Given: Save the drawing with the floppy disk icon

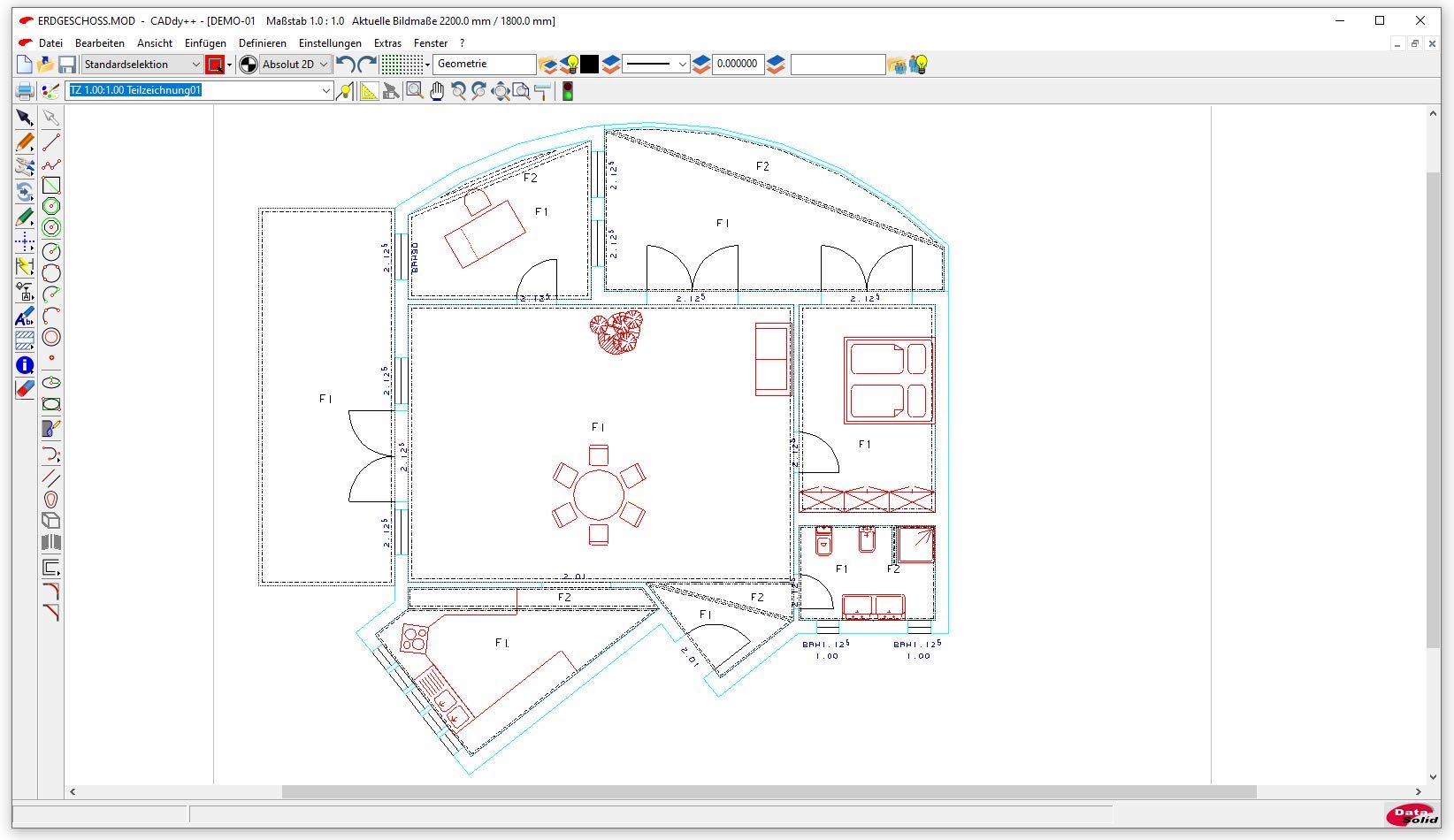Looking at the screenshot, I should pos(67,65).
